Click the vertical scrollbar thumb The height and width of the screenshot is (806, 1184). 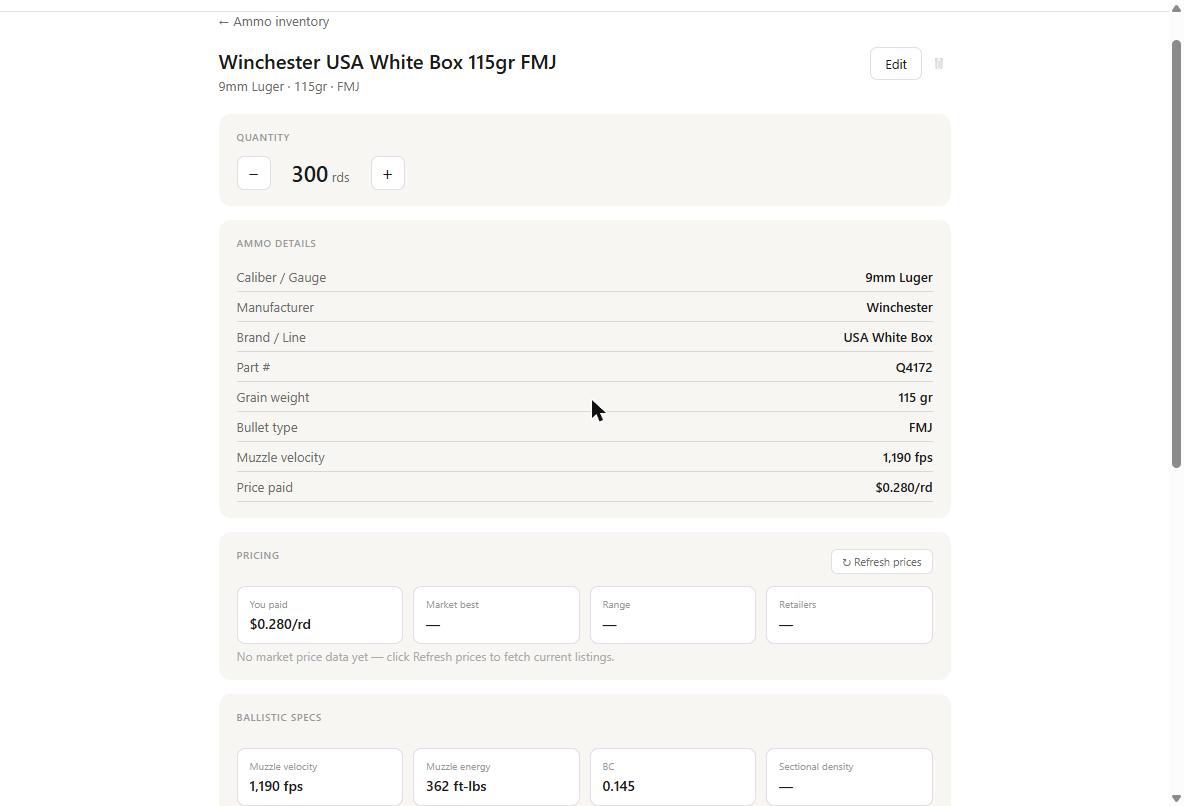[1176, 253]
